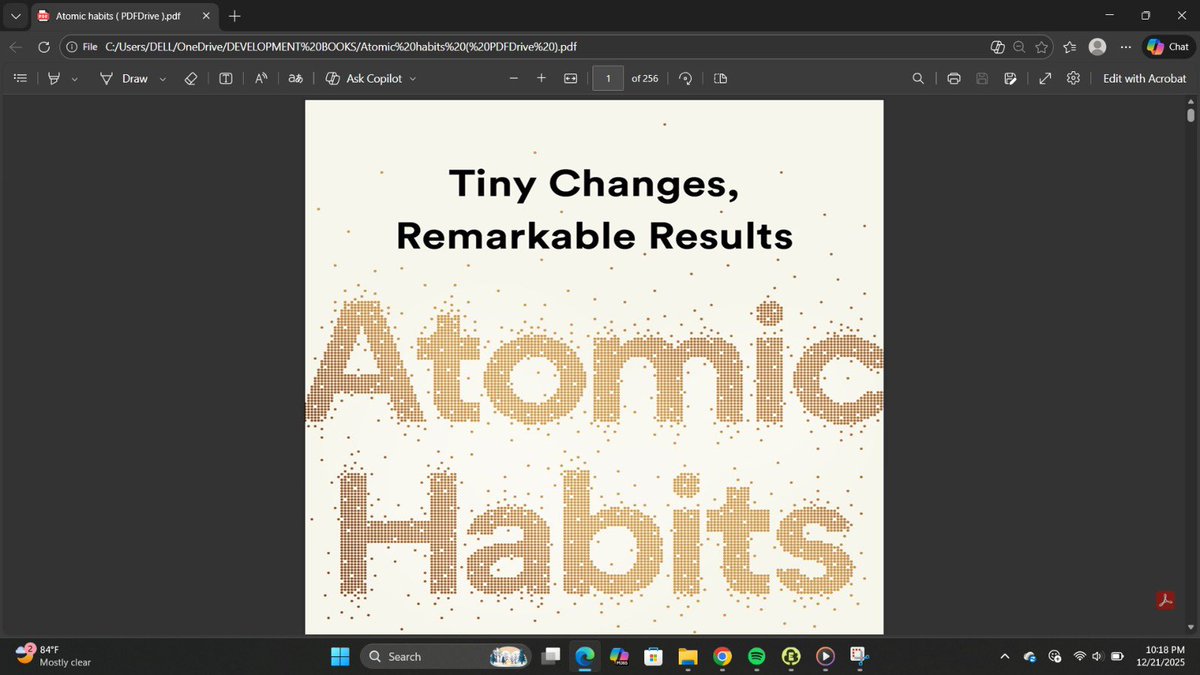Open the tab actions menu chevron
Screen dimensions: 1200x675
[x=15, y=16]
